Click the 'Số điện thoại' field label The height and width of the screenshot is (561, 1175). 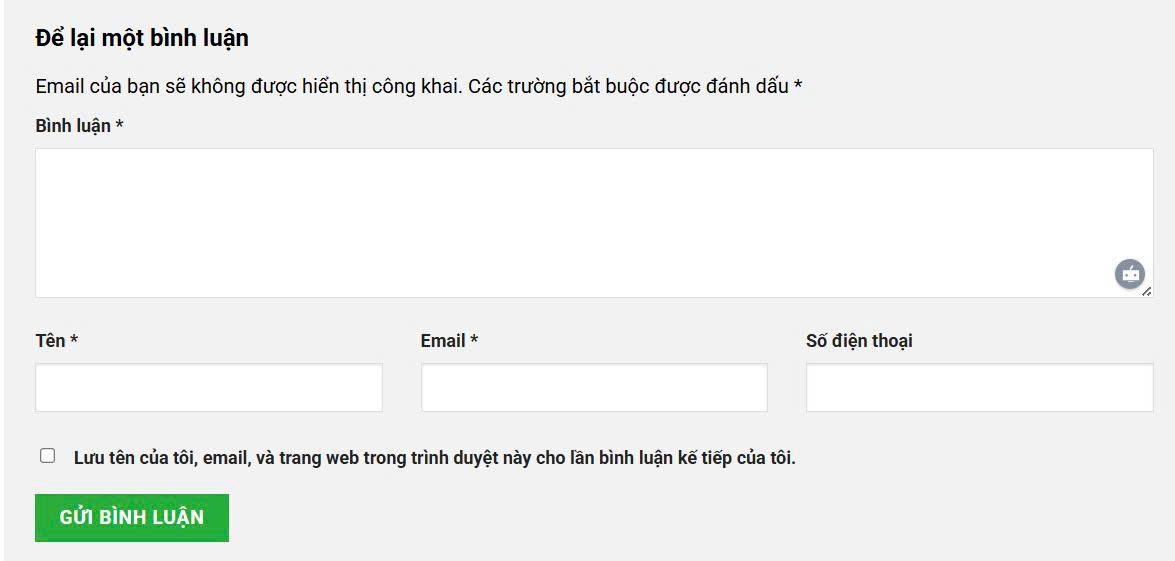(x=860, y=342)
